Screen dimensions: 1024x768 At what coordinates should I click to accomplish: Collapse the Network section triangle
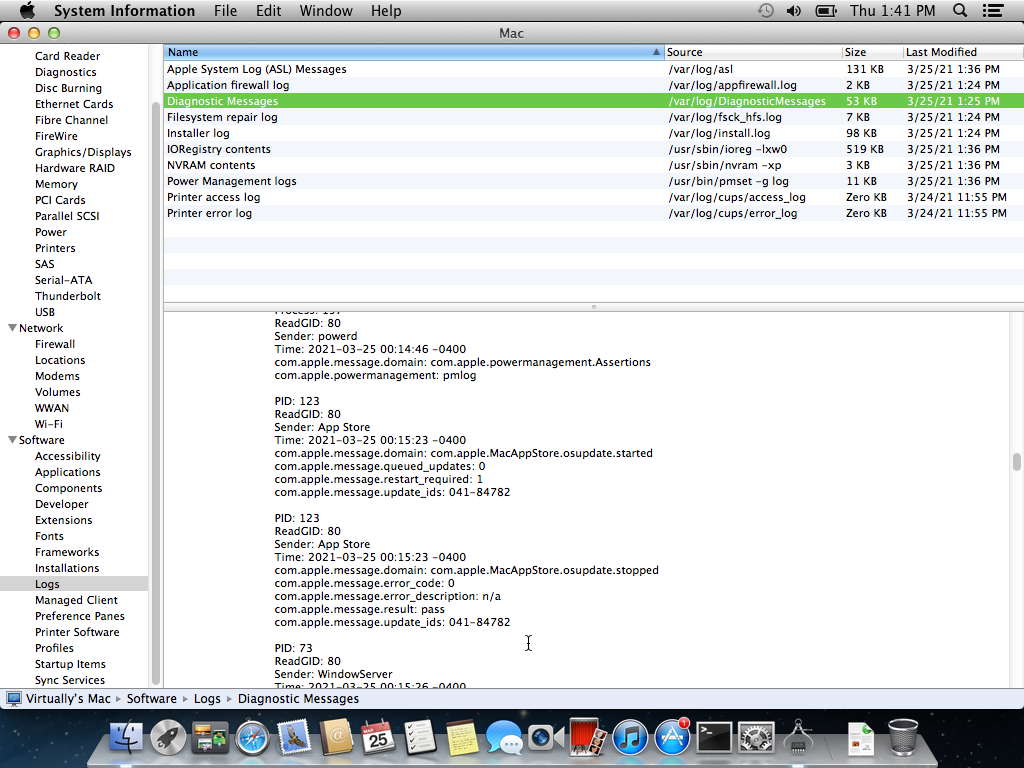click(12, 328)
